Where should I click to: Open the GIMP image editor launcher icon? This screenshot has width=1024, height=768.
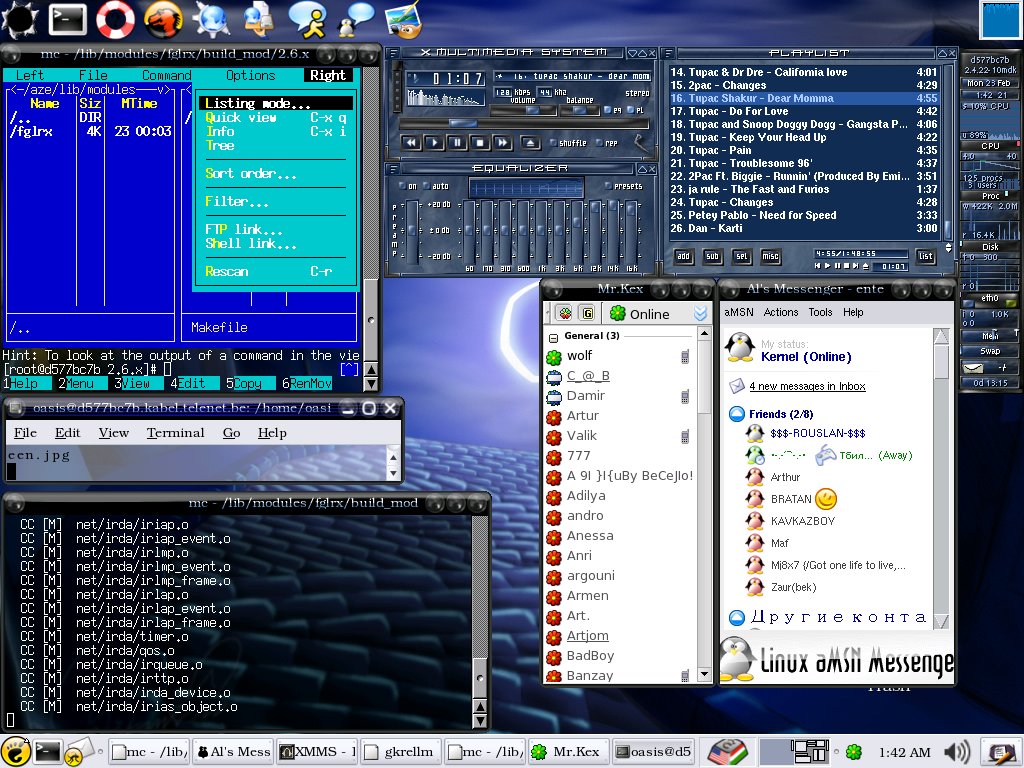(x=404, y=20)
